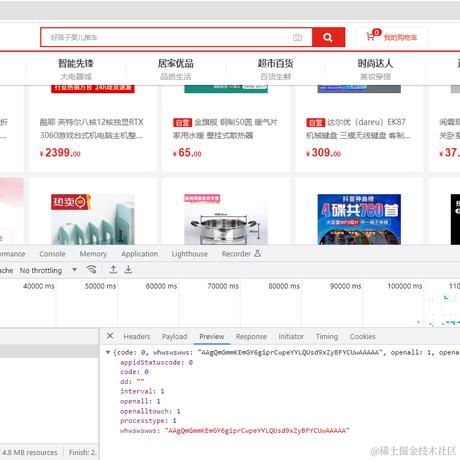This screenshot has height=460, width=460.
Task: Open the Response tab
Action: coord(251,337)
